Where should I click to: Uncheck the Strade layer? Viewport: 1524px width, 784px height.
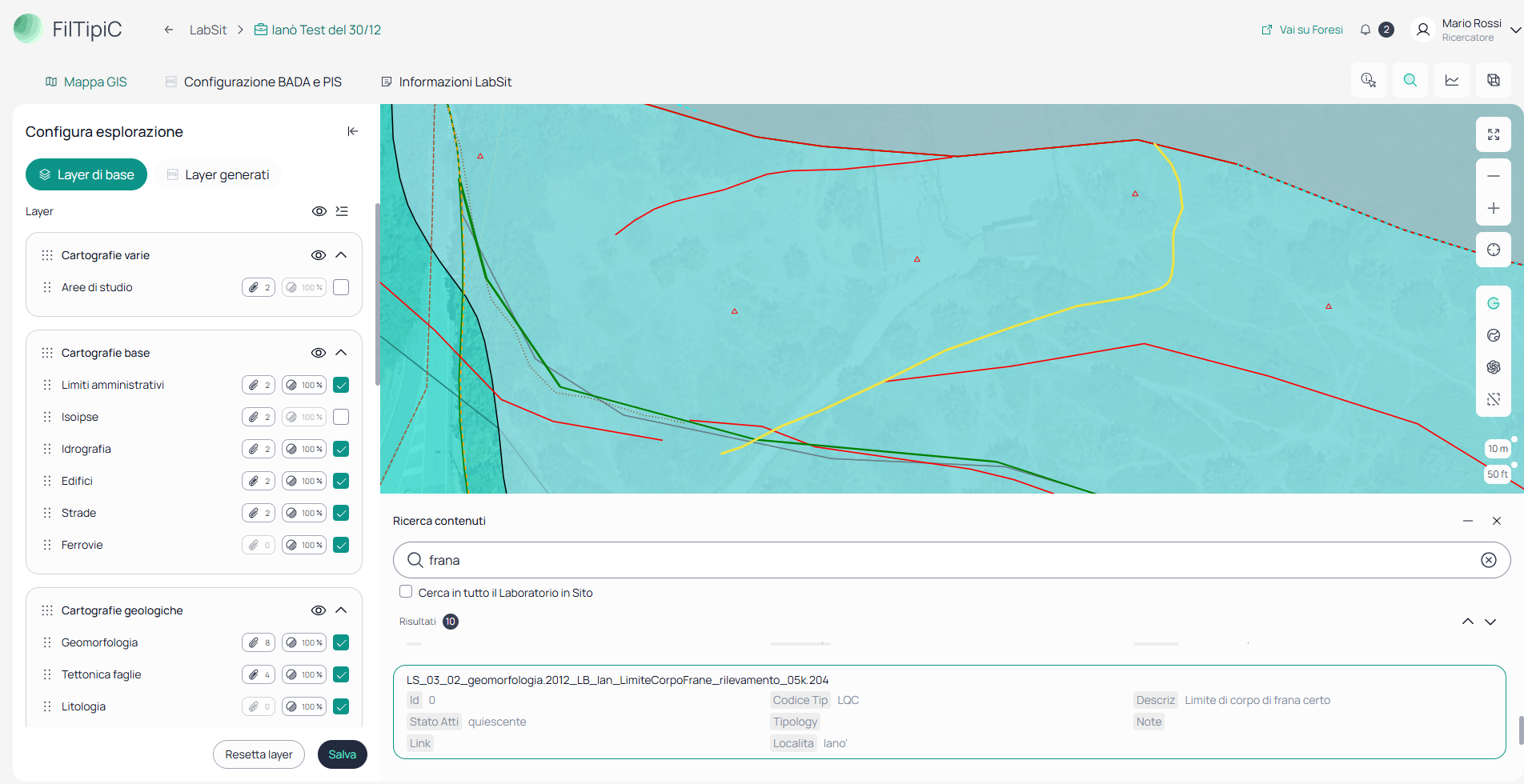click(341, 513)
